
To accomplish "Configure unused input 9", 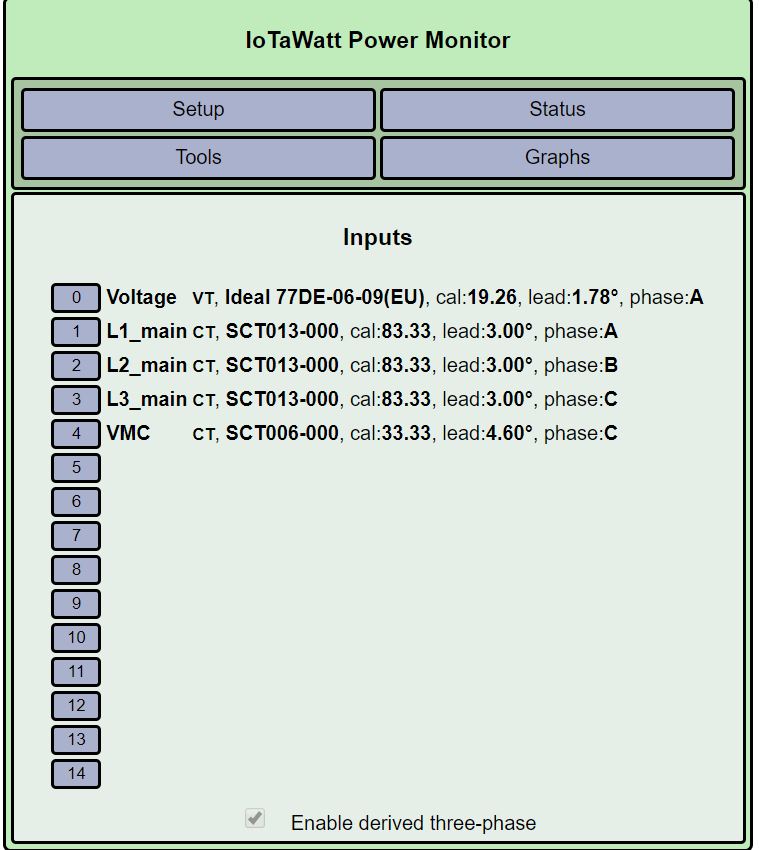I will pos(76,604).
